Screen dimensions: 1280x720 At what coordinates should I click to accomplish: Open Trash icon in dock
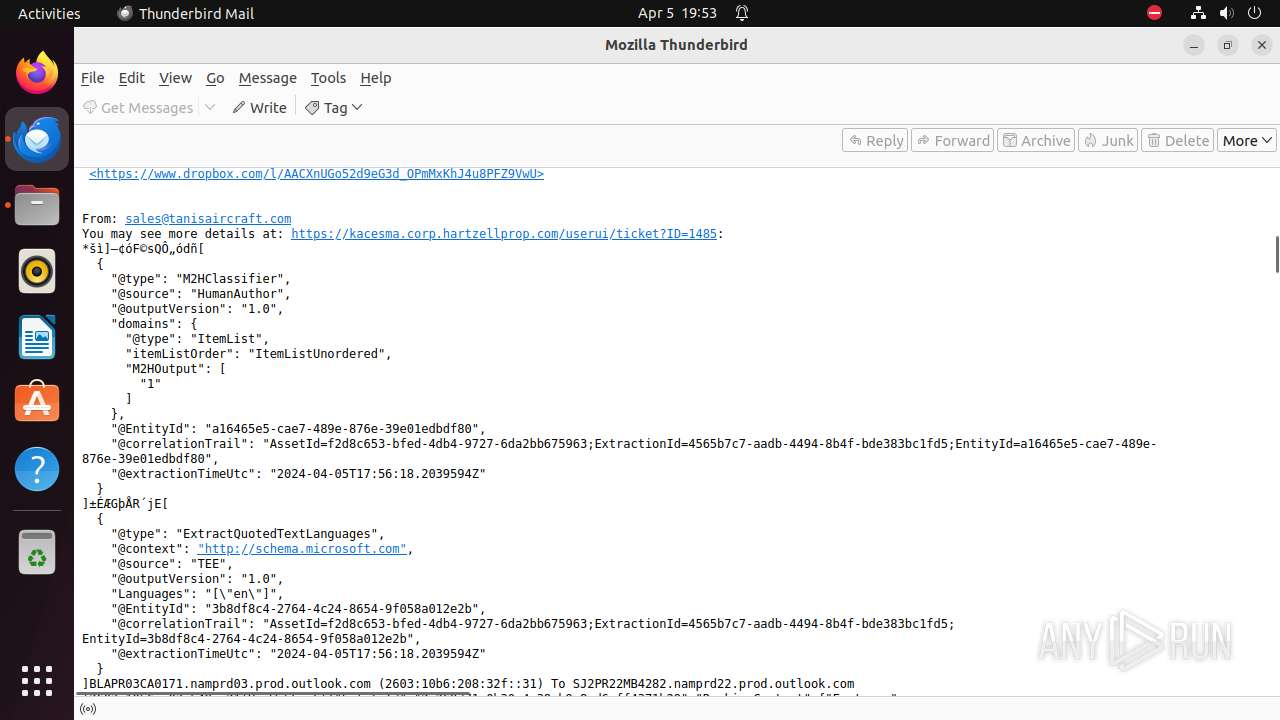[x=37, y=553]
